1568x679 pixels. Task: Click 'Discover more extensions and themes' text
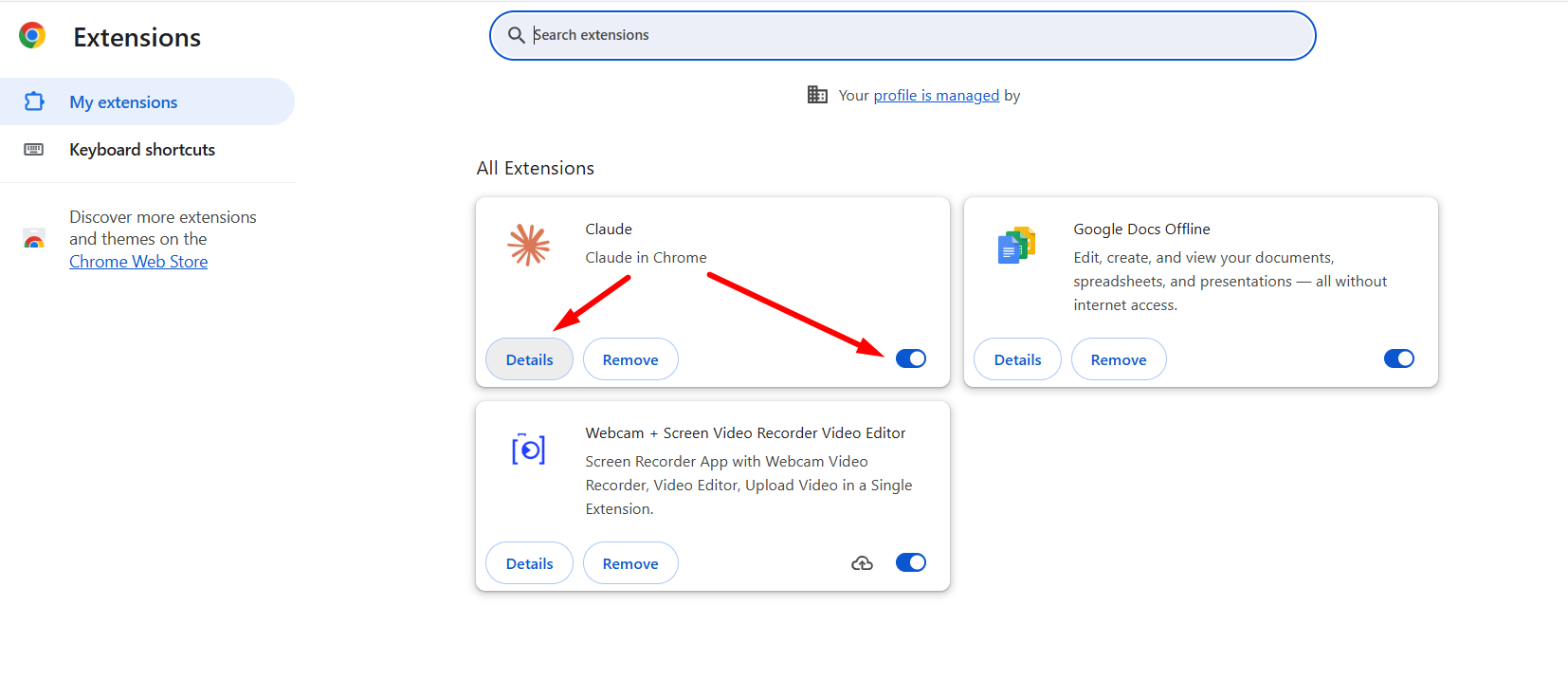pos(163,228)
